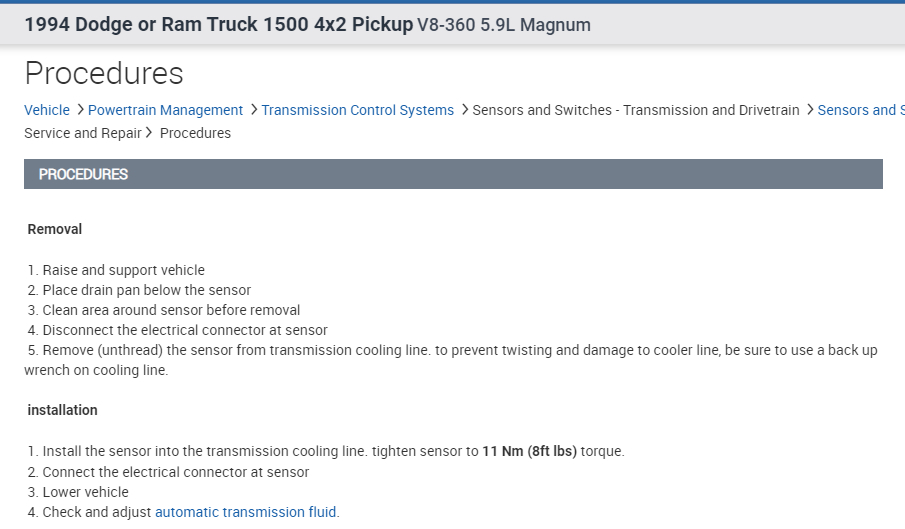Click the installation section heading
This screenshot has width=905, height=529.
click(62, 410)
